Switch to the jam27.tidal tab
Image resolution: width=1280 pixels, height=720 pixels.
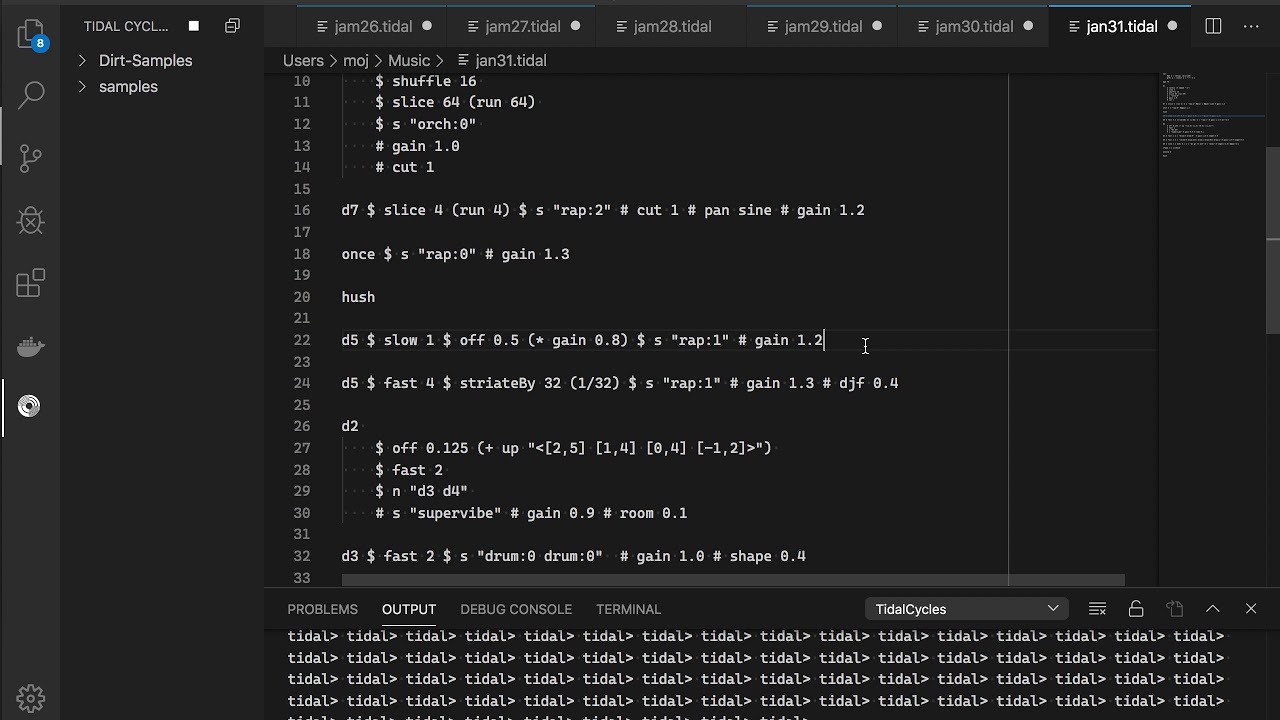tap(523, 26)
